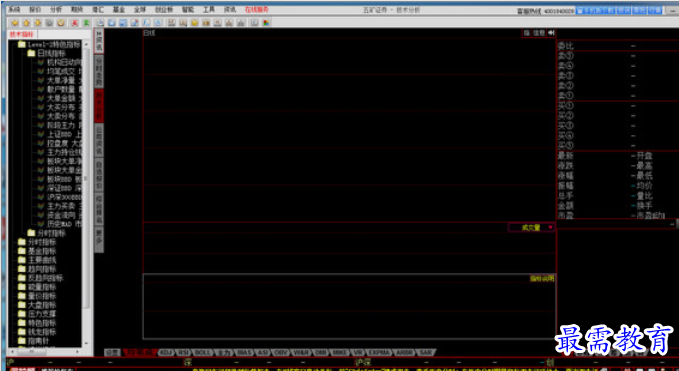The height and width of the screenshot is (371, 679).
Task: Click the indicator icon beside 主力买卖
Action: pos(41,206)
